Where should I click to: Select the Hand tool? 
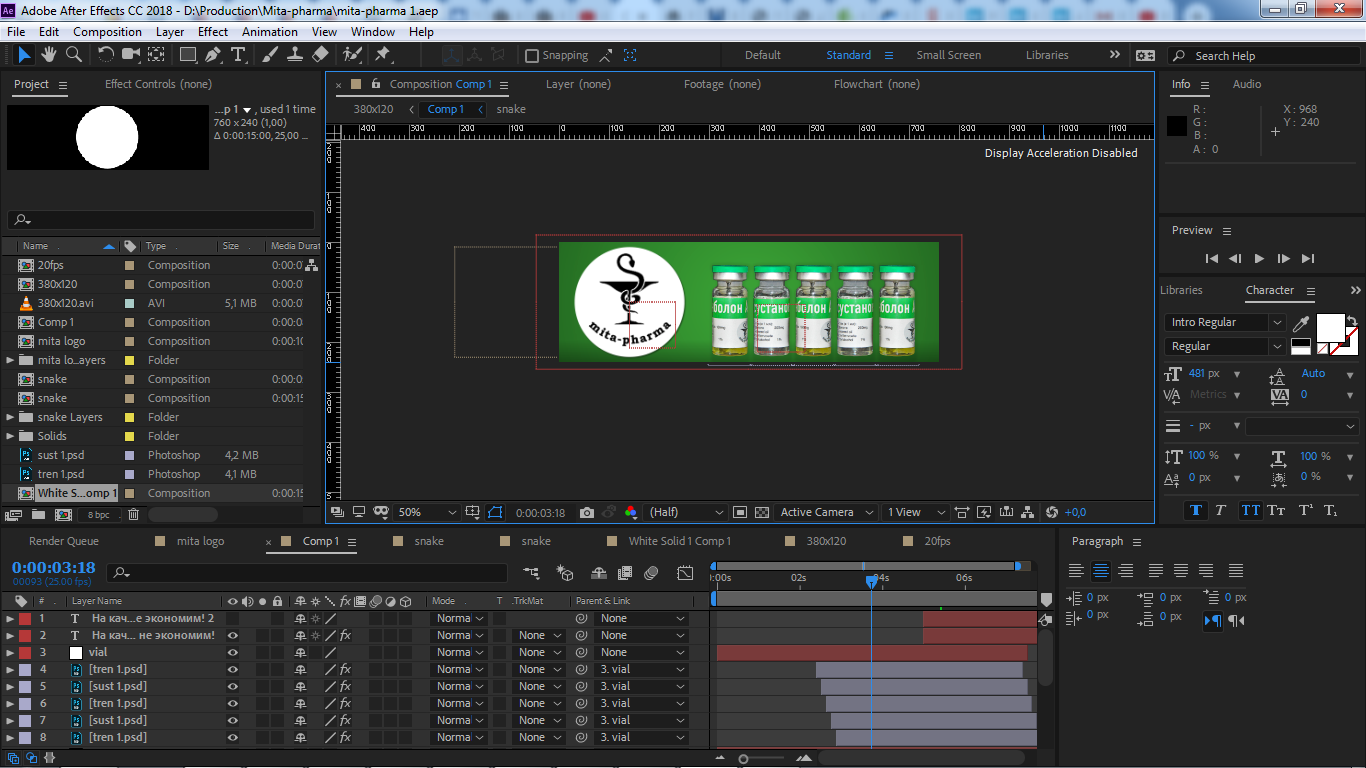pos(50,55)
